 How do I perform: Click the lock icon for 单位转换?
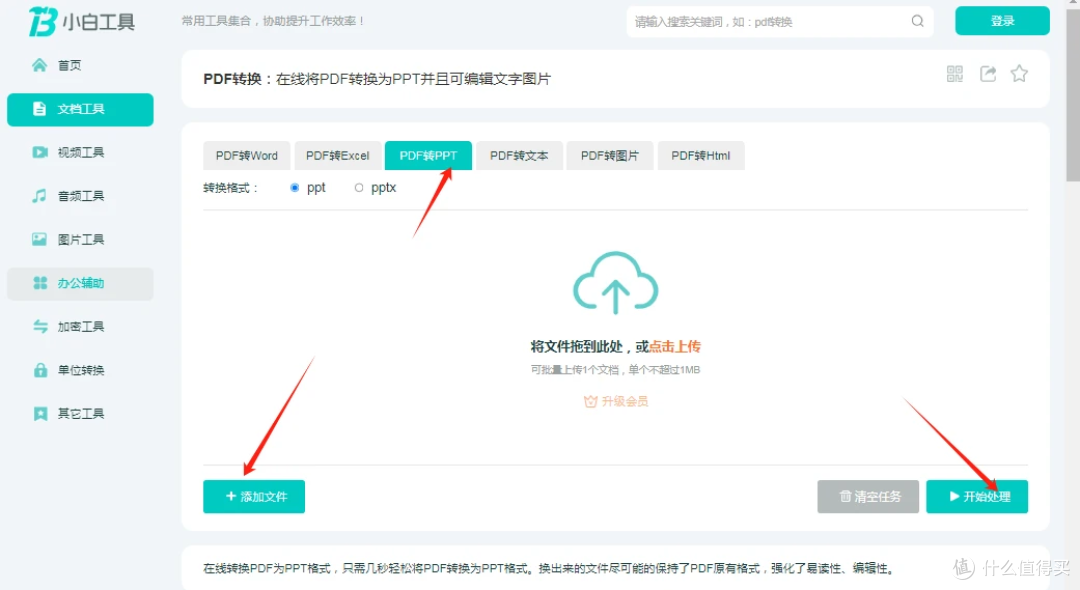click(40, 370)
